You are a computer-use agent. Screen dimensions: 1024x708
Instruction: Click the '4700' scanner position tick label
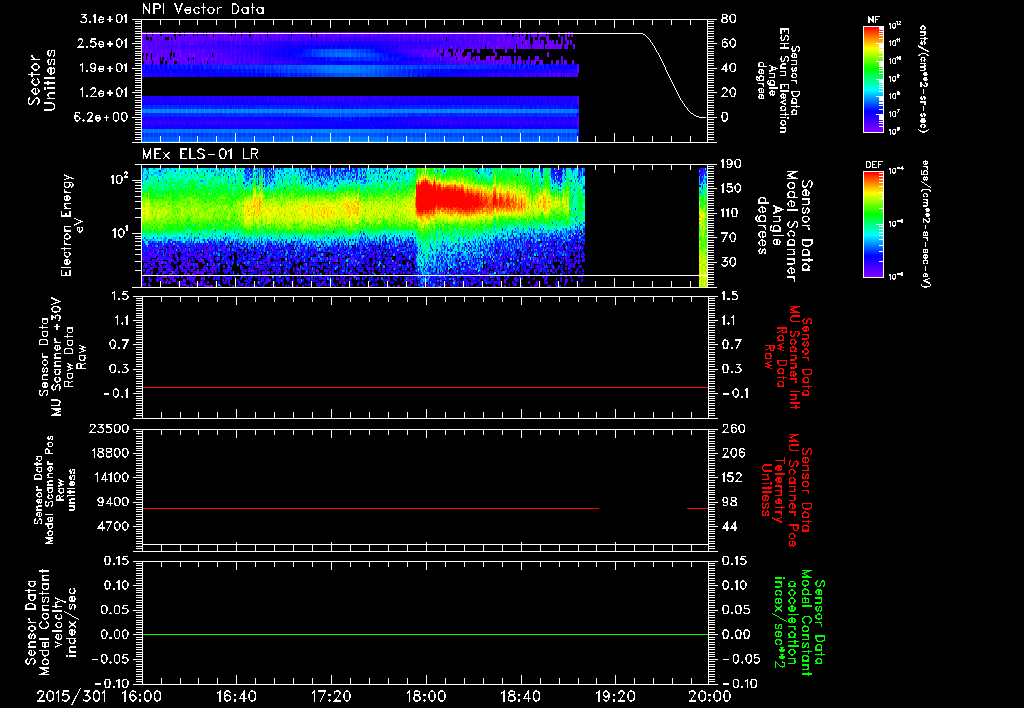(x=112, y=526)
